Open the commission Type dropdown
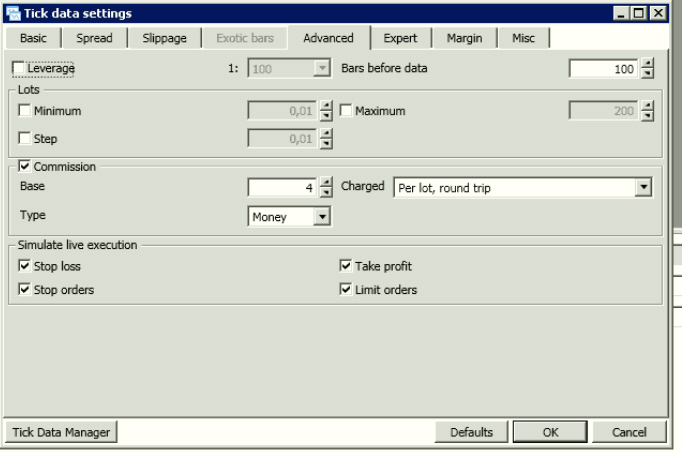 pyautogui.click(x=322, y=217)
